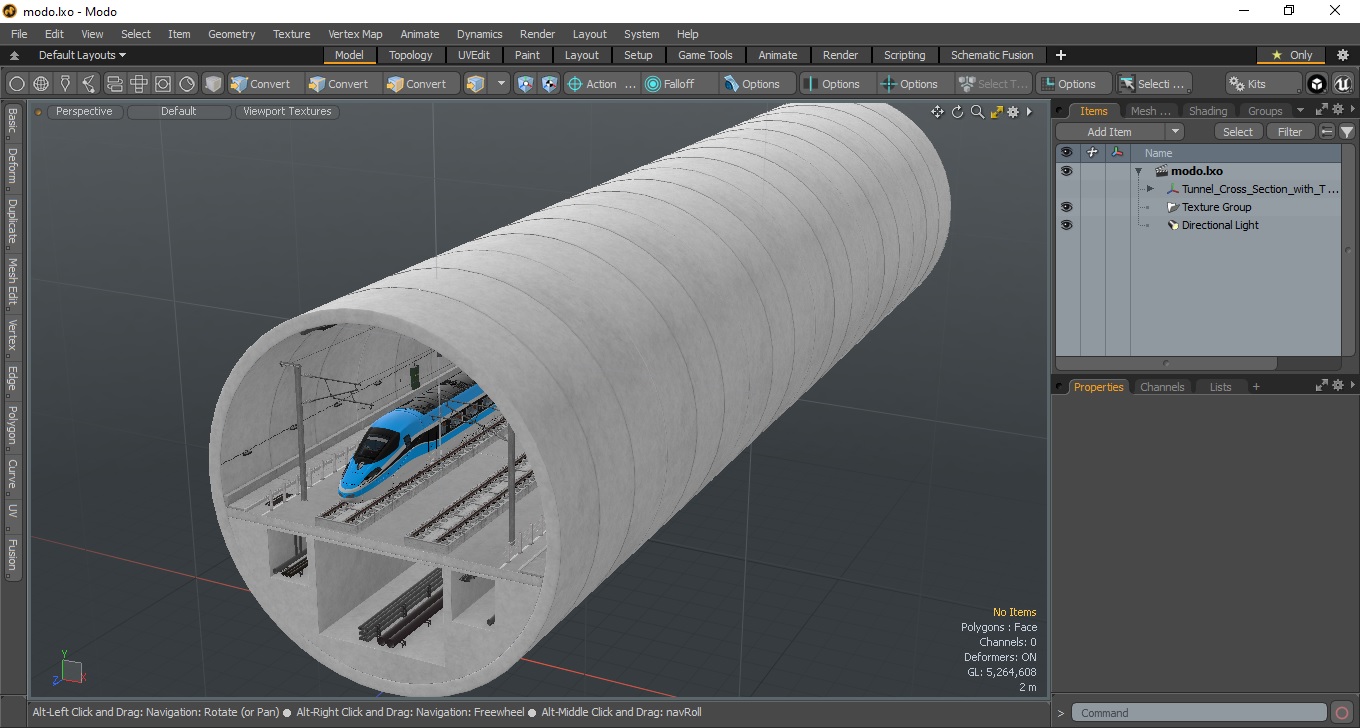Open the Default Layouts dropdown
This screenshot has width=1360, height=728.
coord(82,55)
